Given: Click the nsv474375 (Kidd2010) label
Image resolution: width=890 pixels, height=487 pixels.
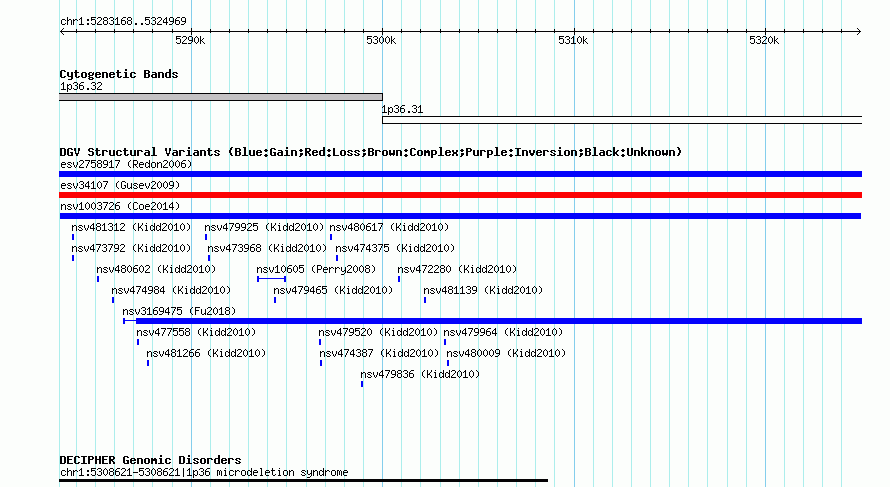Looking at the screenshot, I should (395, 248).
